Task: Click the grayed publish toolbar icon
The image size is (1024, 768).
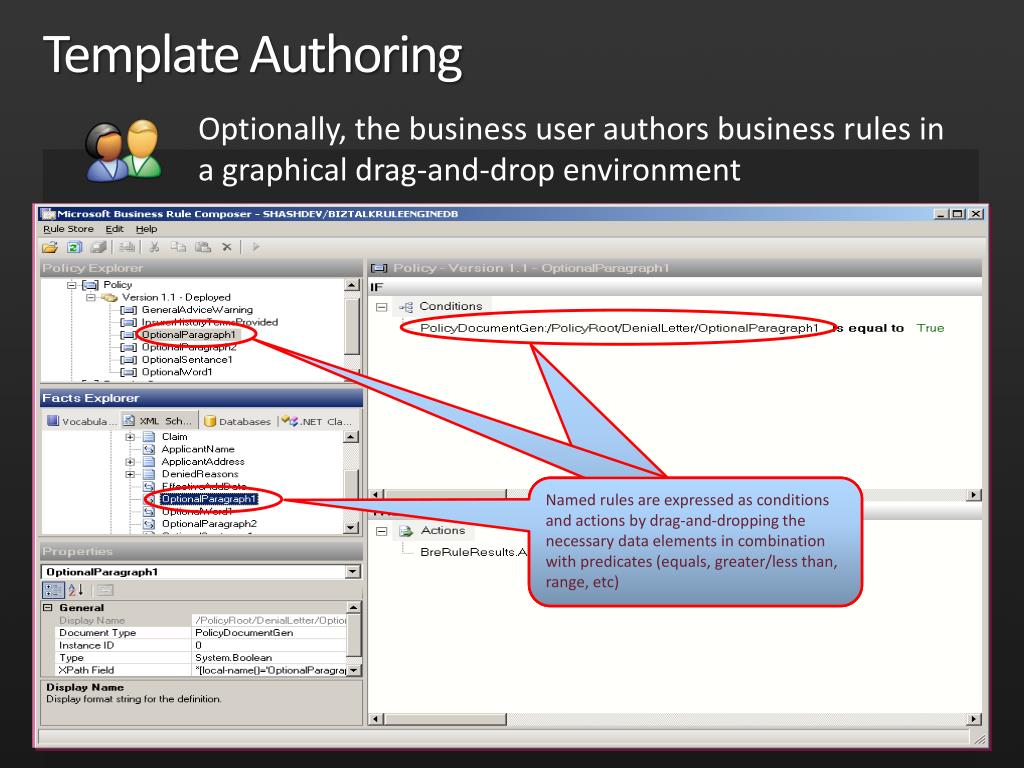Action: click(127, 248)
